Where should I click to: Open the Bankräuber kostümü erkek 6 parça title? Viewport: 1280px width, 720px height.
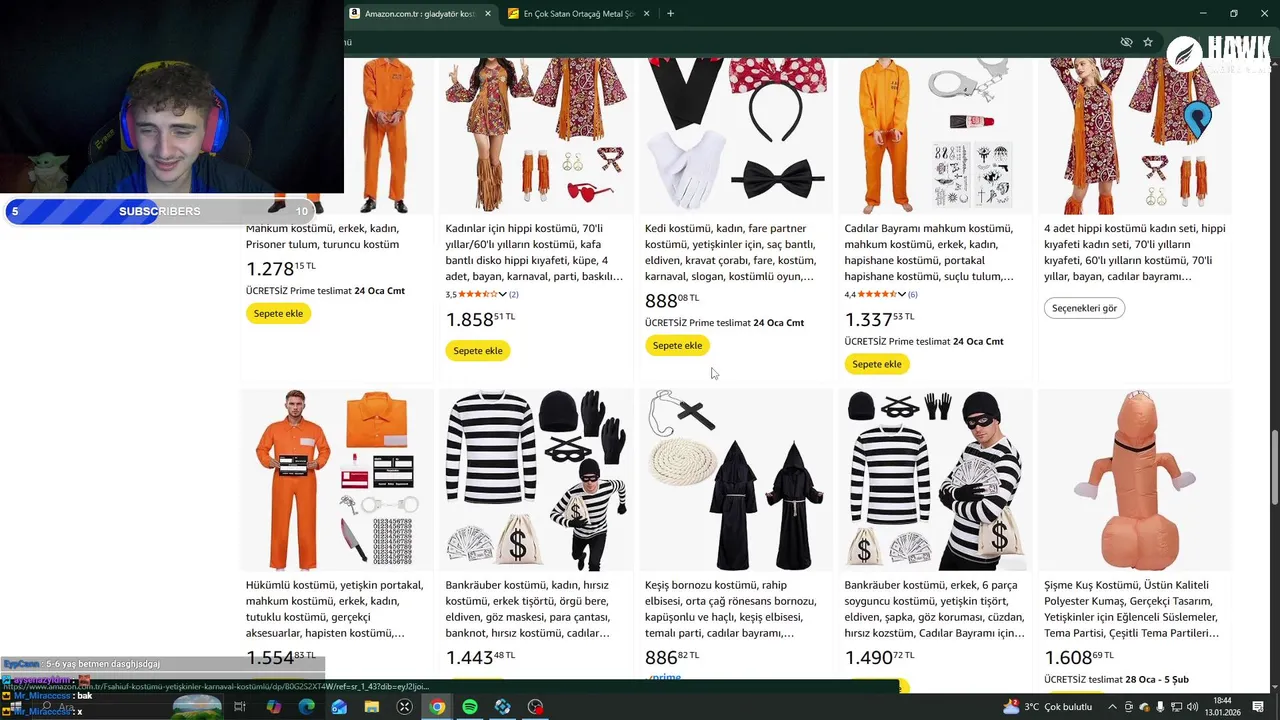pos(934,609)
